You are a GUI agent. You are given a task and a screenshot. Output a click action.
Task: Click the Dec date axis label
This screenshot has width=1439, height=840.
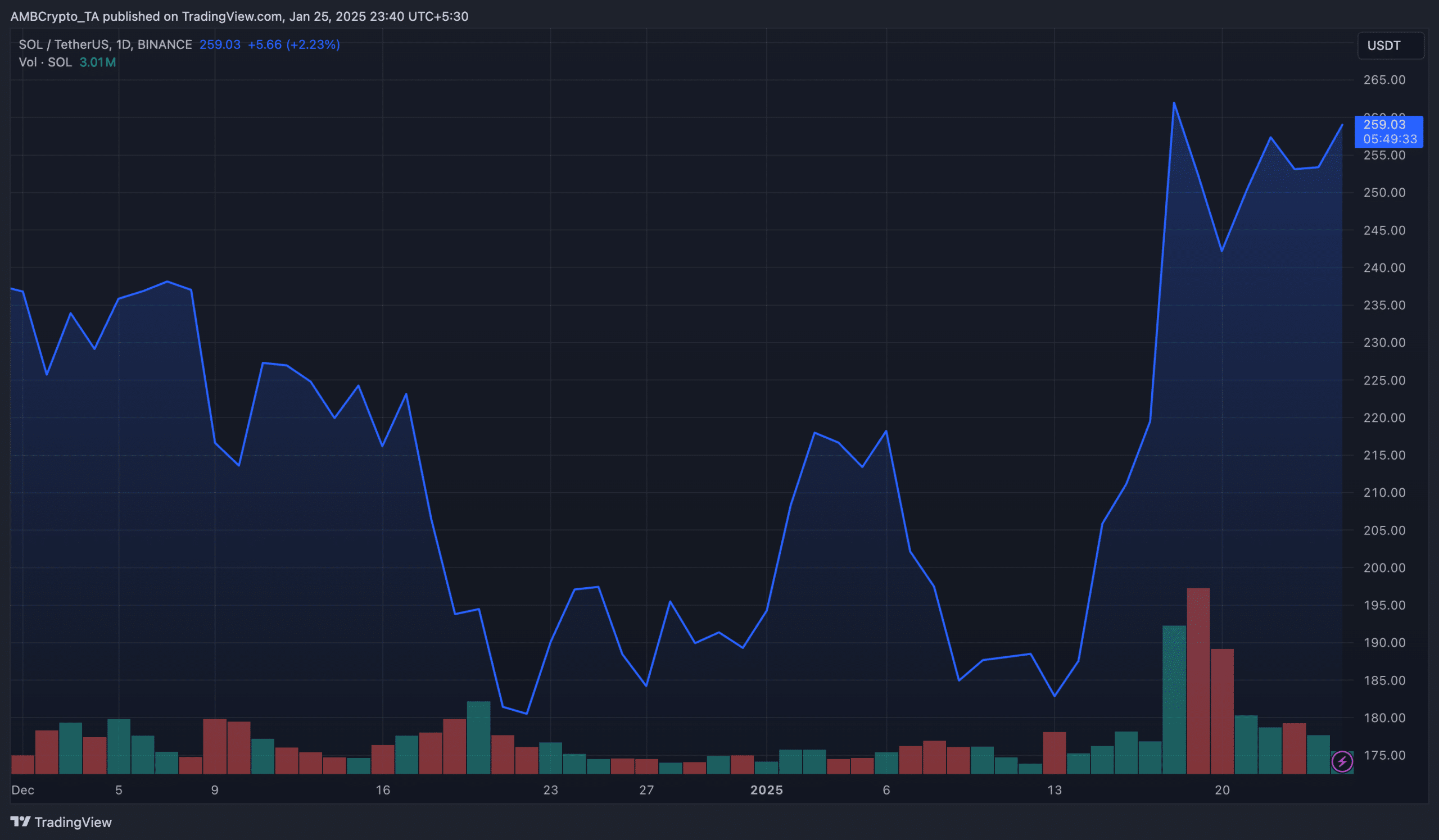click(x=23, y=790)
